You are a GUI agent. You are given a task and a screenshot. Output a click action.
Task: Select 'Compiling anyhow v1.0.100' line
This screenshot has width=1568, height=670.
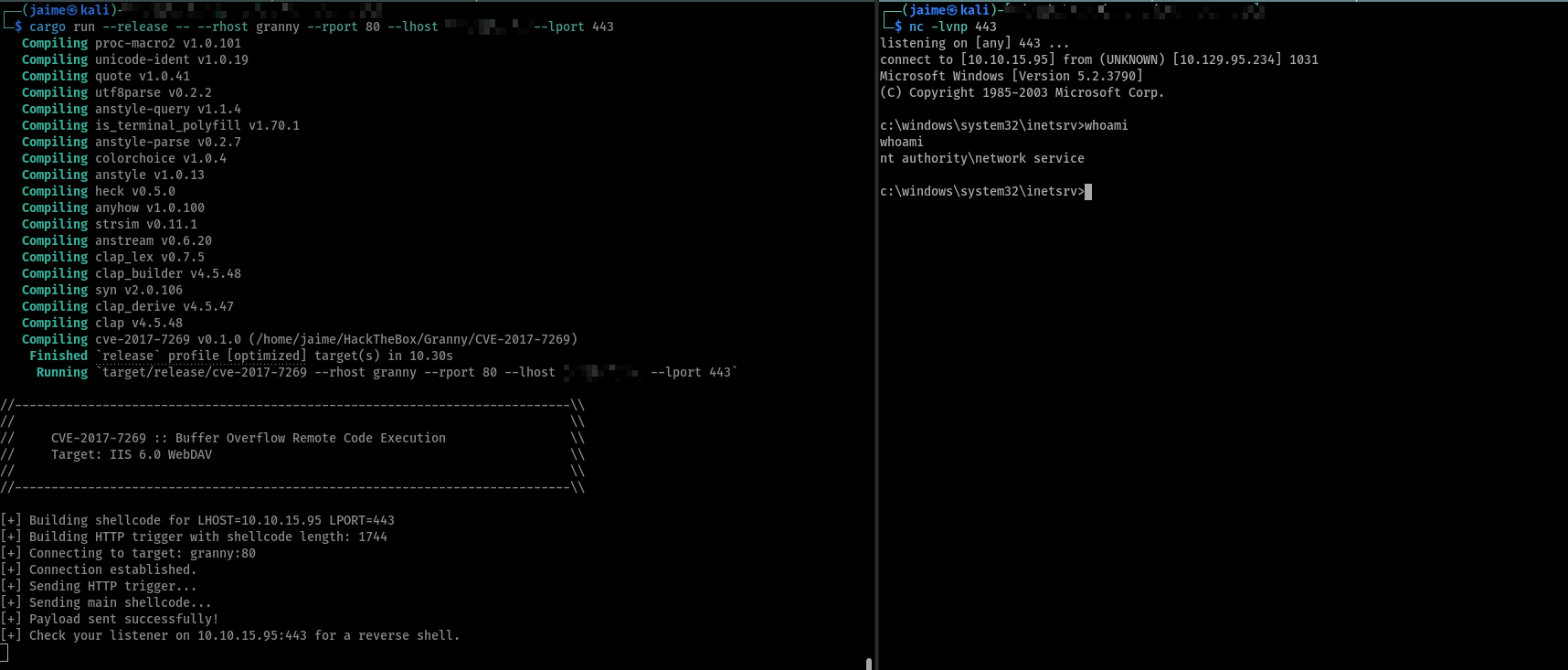113,207
